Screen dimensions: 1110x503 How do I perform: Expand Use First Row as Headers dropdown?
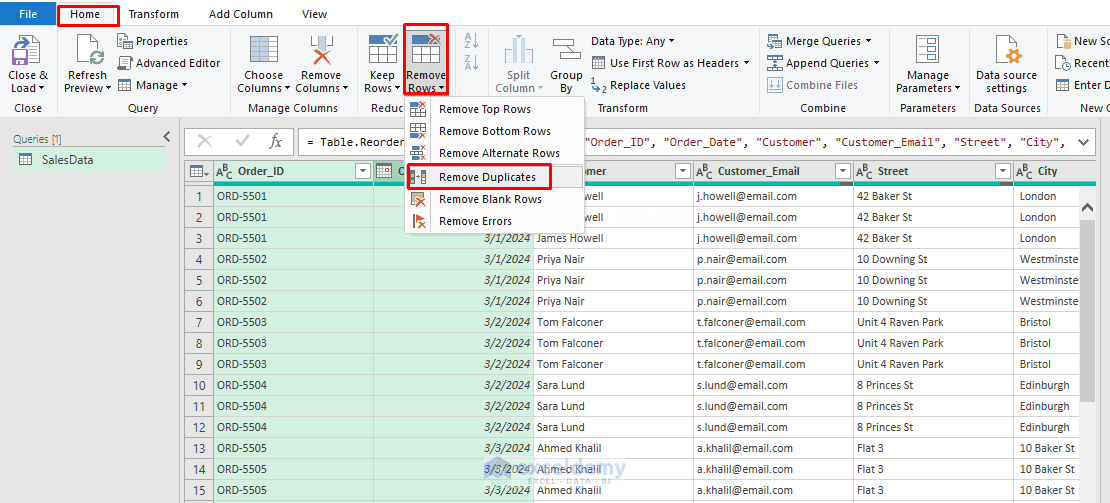point(746,63)
